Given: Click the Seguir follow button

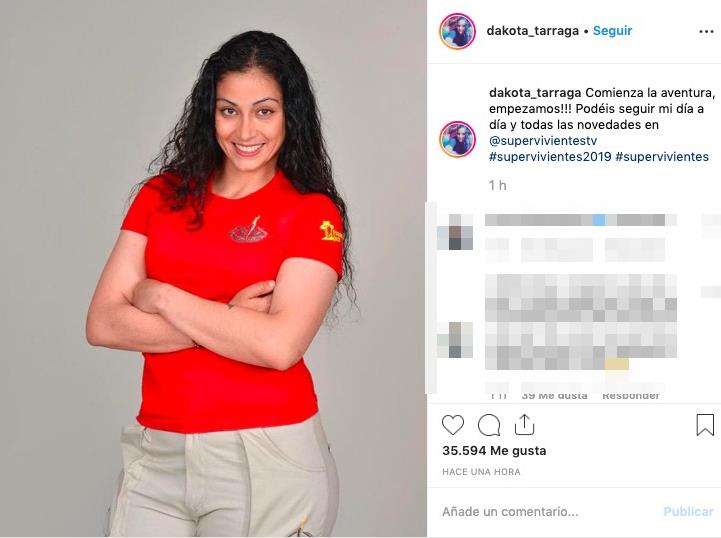Looking at the screenshot, I should 612,31.
